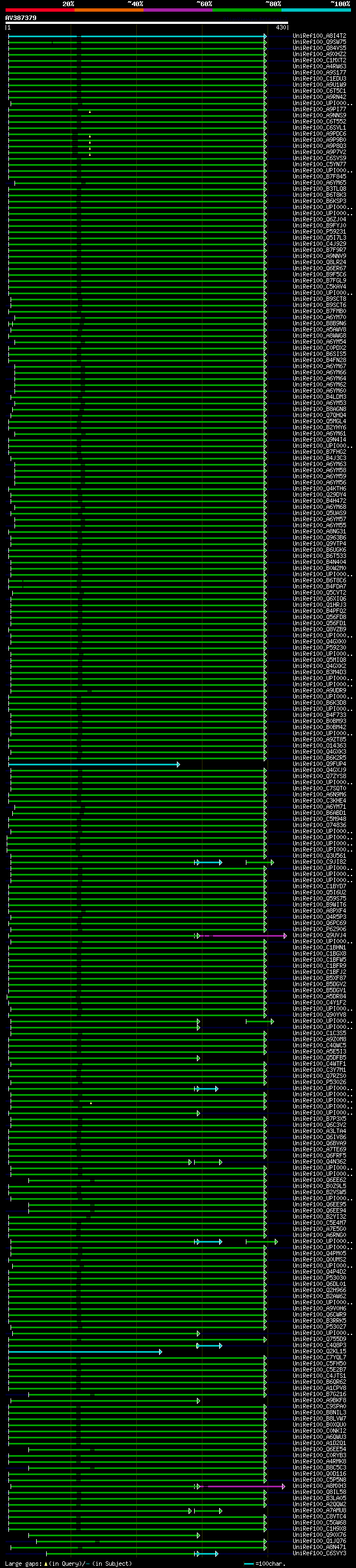This screenshot has height=1568, width=356.
Task: Select the UniRef100_Q8LR24 entry
Action: pyautogui.click(x=319, y=263)
